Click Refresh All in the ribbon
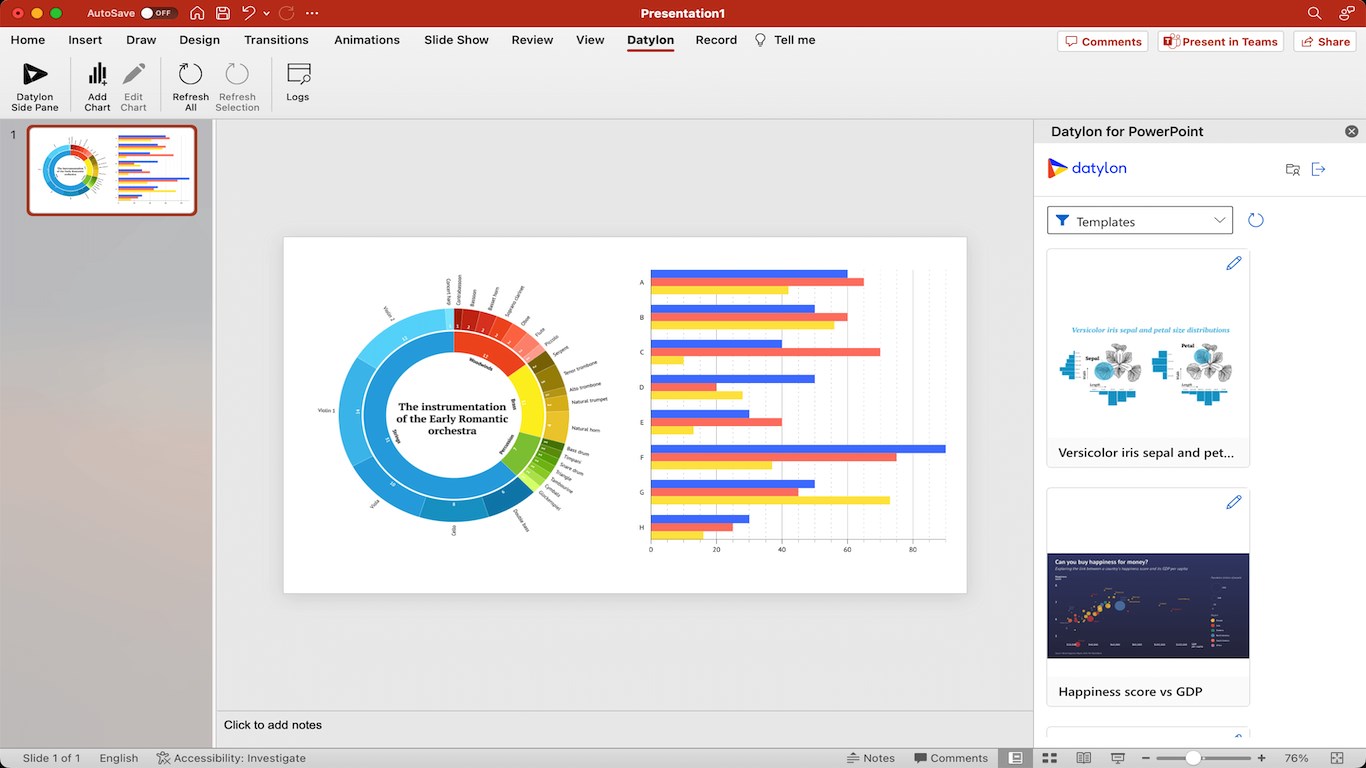 (190, 86)
